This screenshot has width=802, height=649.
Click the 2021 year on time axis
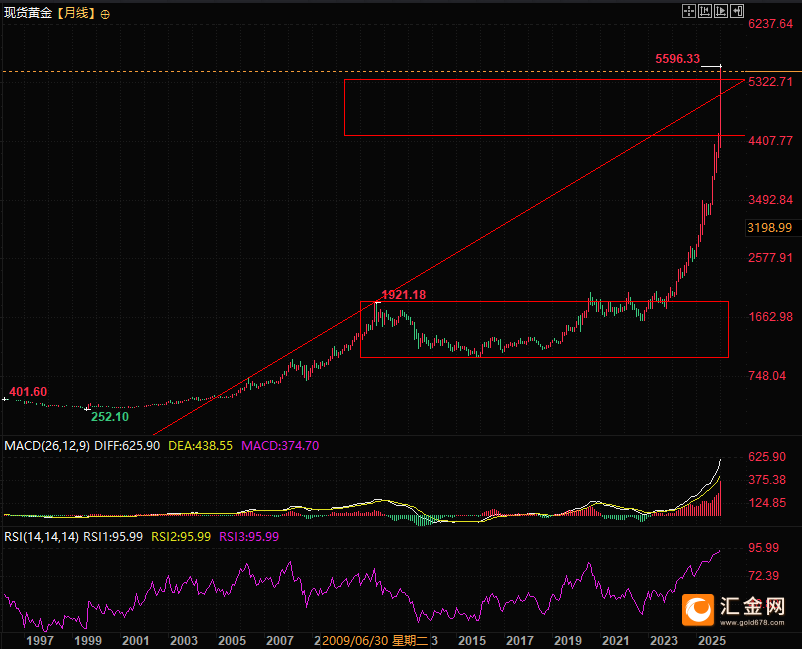(x=615, y=641)
